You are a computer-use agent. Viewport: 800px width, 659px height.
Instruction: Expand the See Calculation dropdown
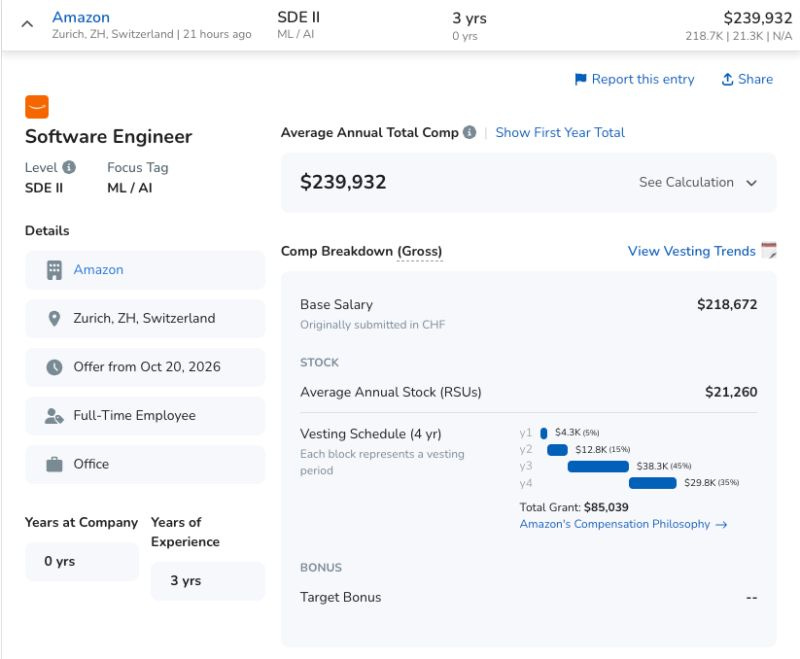pyautogui.click(x=697, y=183)
